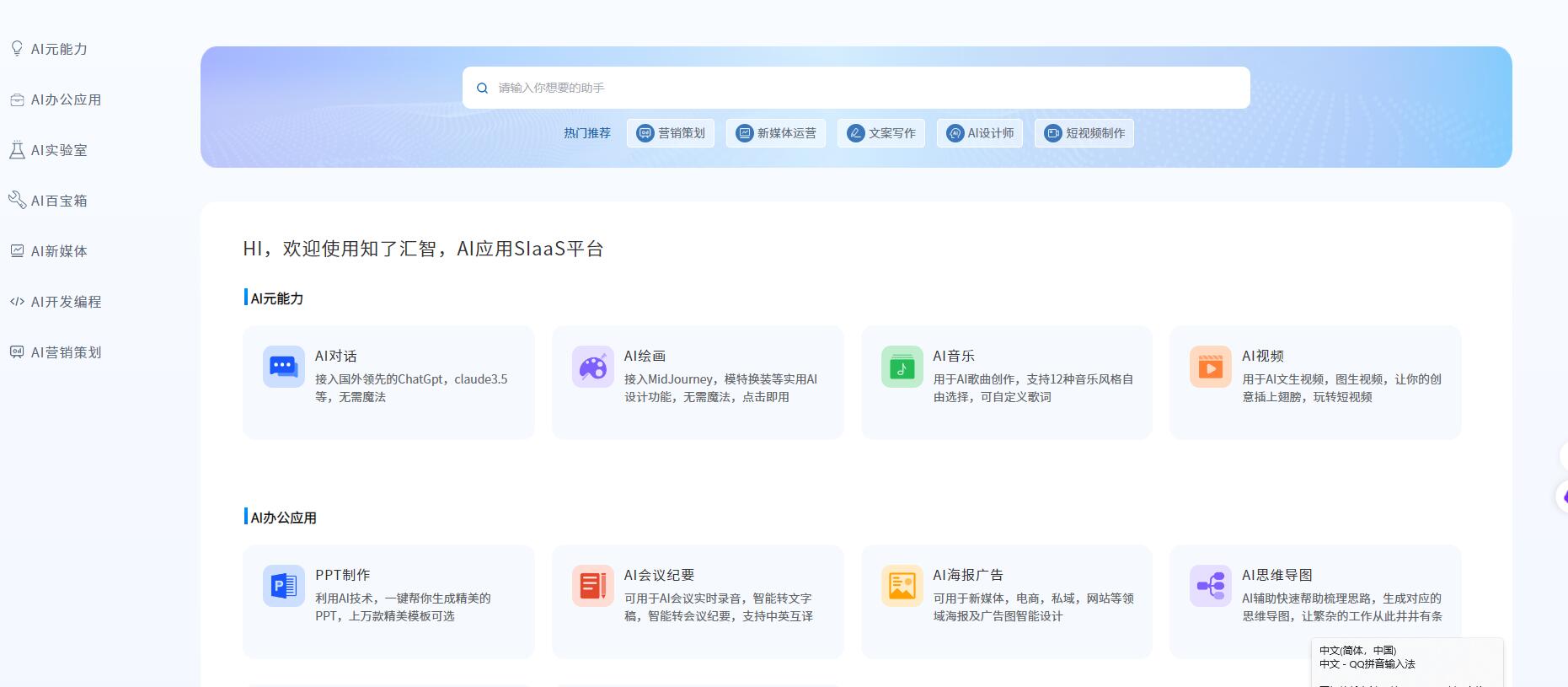Viewport: 1568px width, 687px height.
Task: Go to AI元能力 in the sidebar
Action: tap(59, 49)
